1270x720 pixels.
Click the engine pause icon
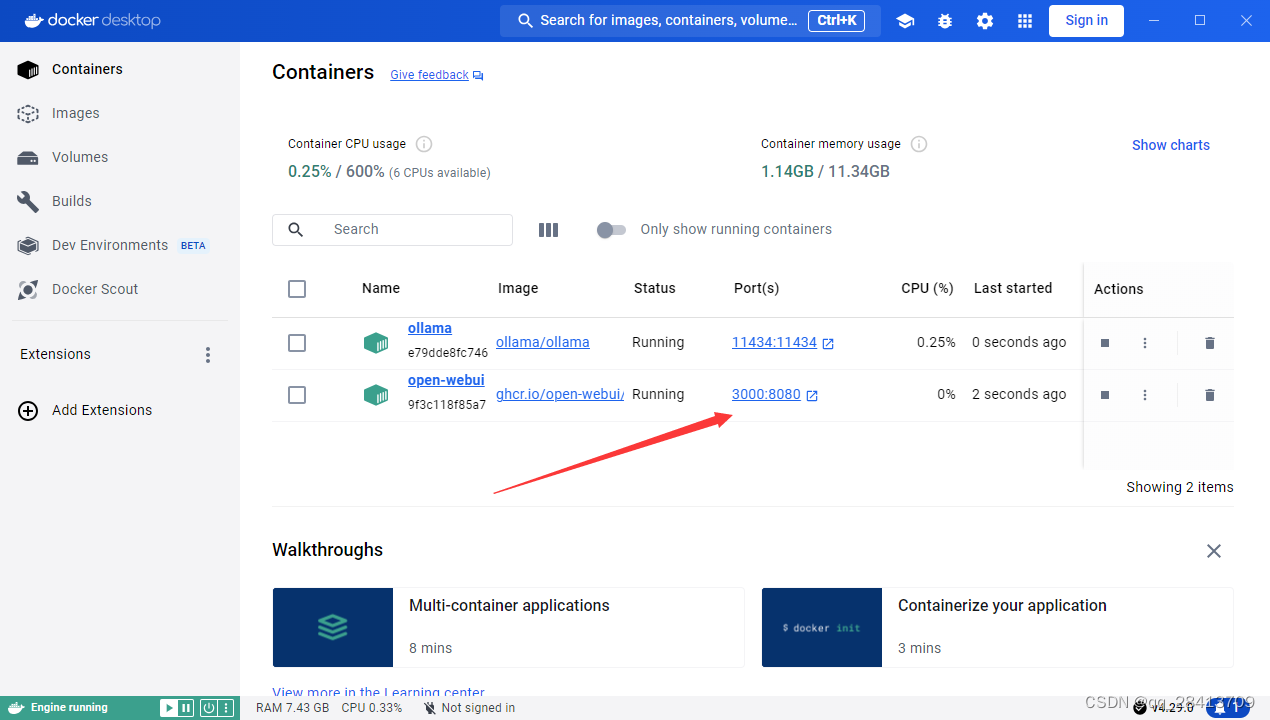coord(186,708)
